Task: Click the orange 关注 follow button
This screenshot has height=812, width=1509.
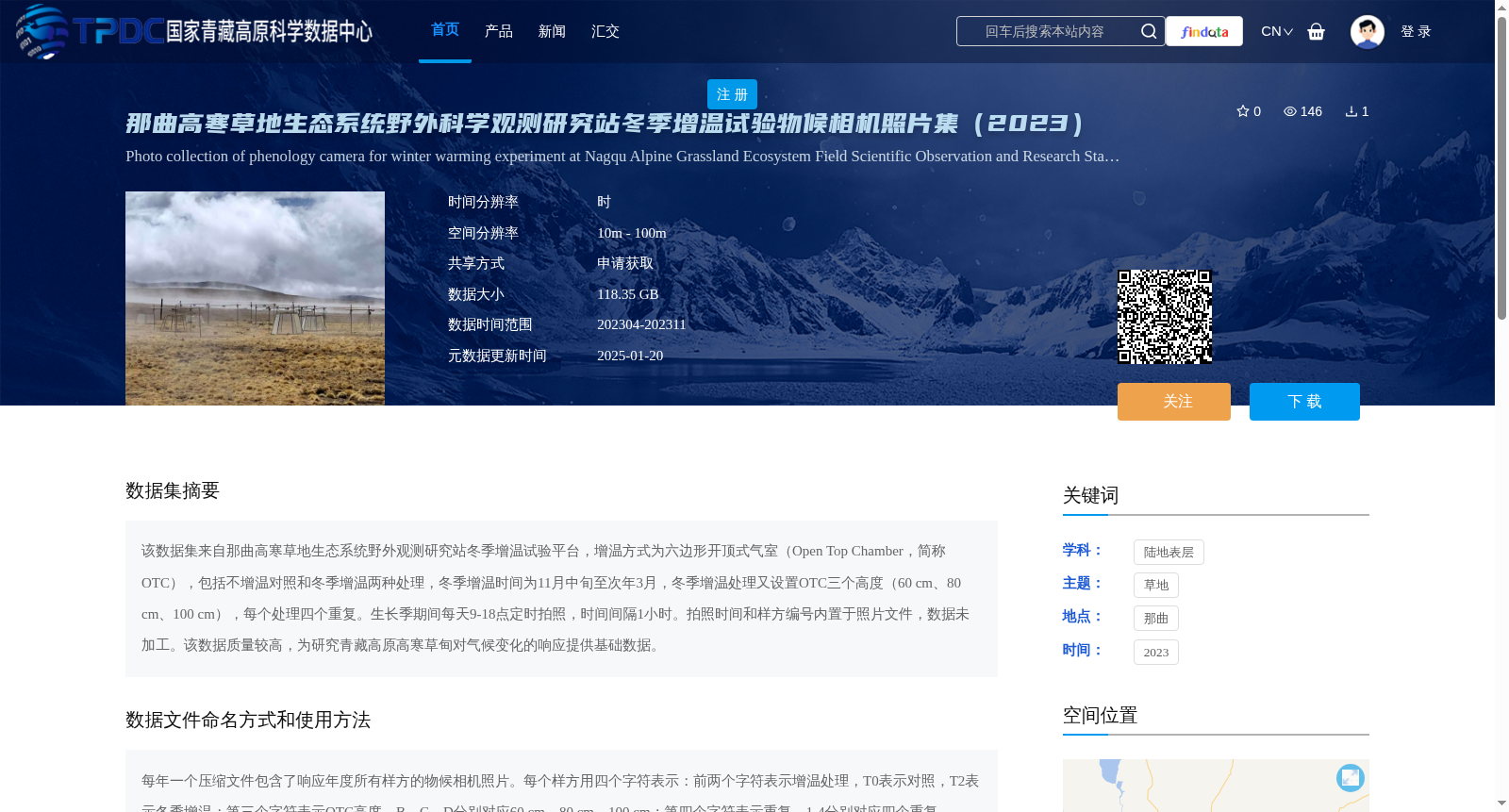Action: coord(1174,402)
